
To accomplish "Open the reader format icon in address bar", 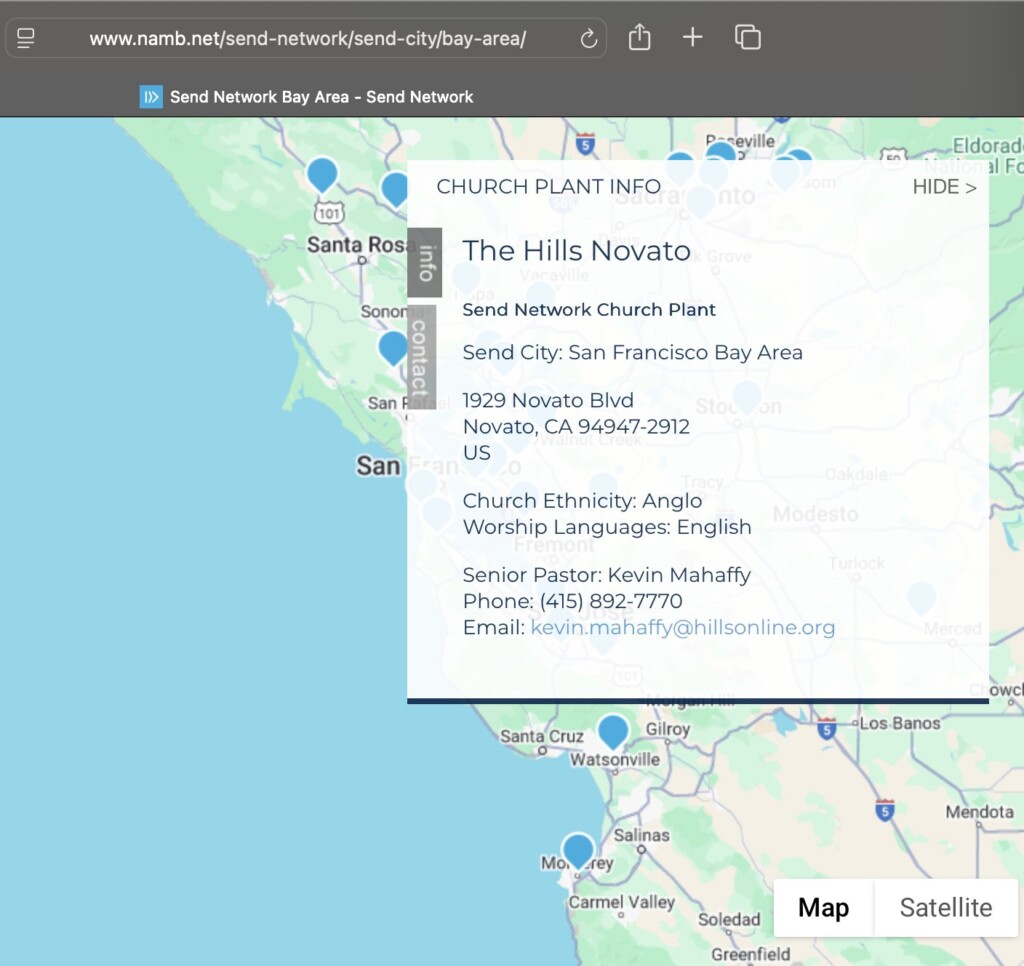I will (x=25, y=39).
